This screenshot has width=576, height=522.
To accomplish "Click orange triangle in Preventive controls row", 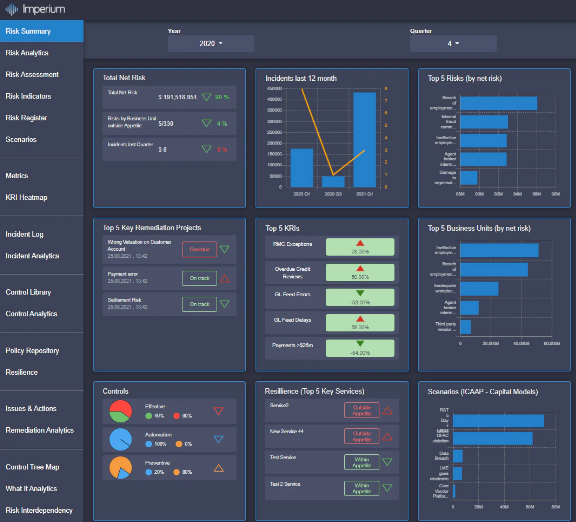I will [x=219, y=468].
